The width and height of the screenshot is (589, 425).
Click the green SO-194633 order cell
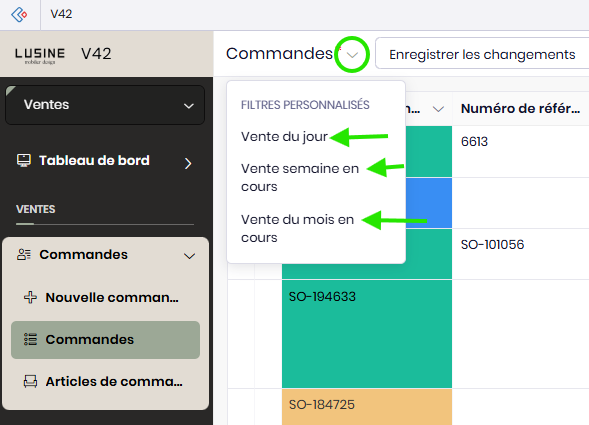pos(367,334)
